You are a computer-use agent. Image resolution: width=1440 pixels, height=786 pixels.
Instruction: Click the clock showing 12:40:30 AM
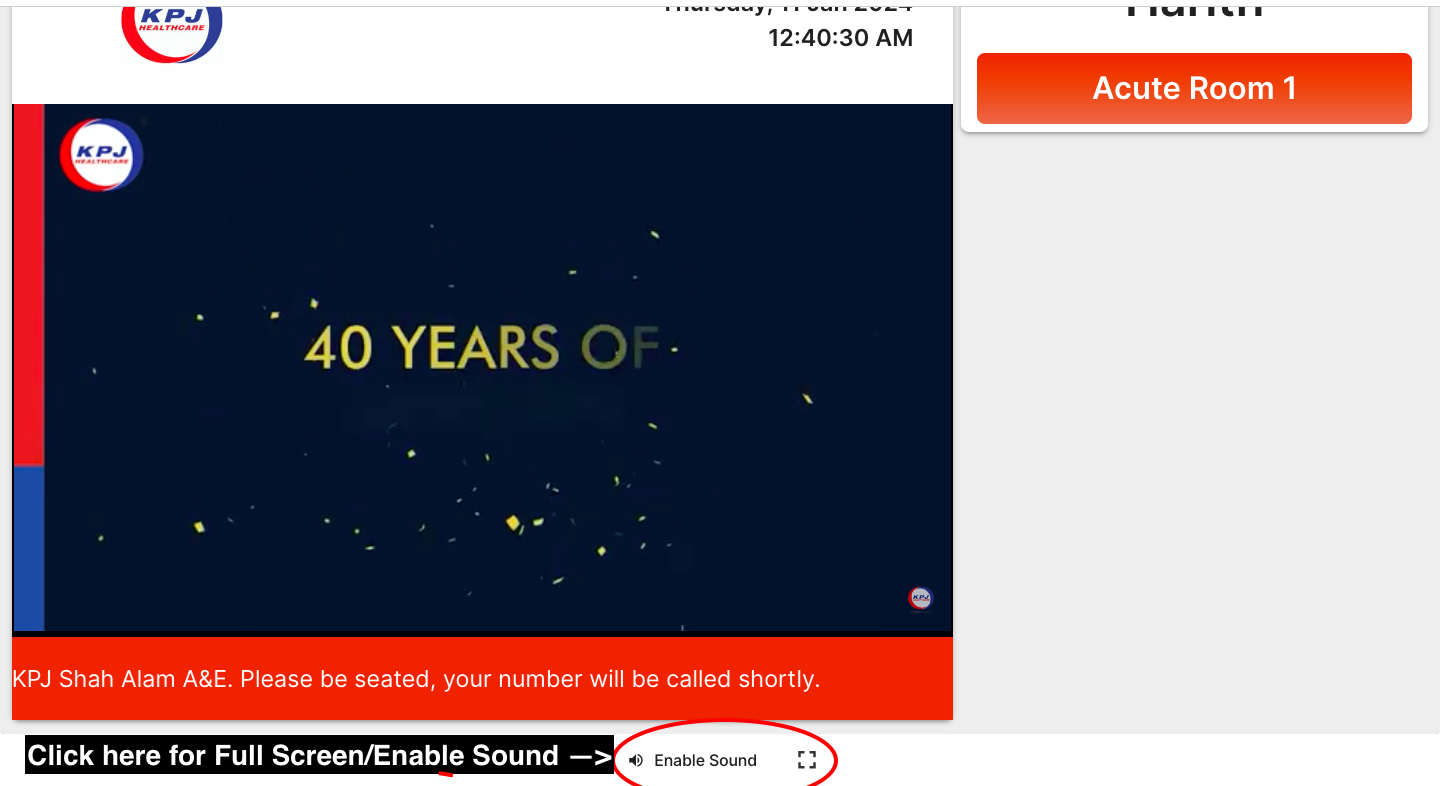pos(841,38)
